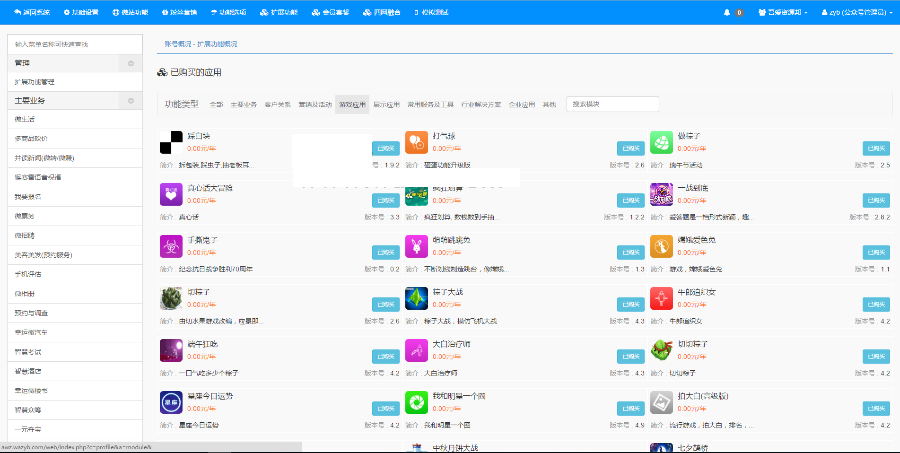Viewport: 900px width, 453px height.
Task: Open the zyb account dropdown
Action: 858,12
